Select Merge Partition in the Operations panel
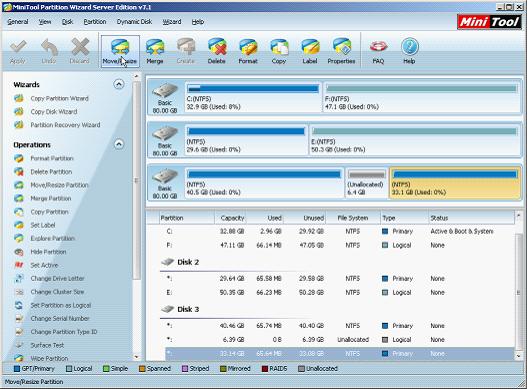The height and width of the screenshot is (389, 527). 50,199
